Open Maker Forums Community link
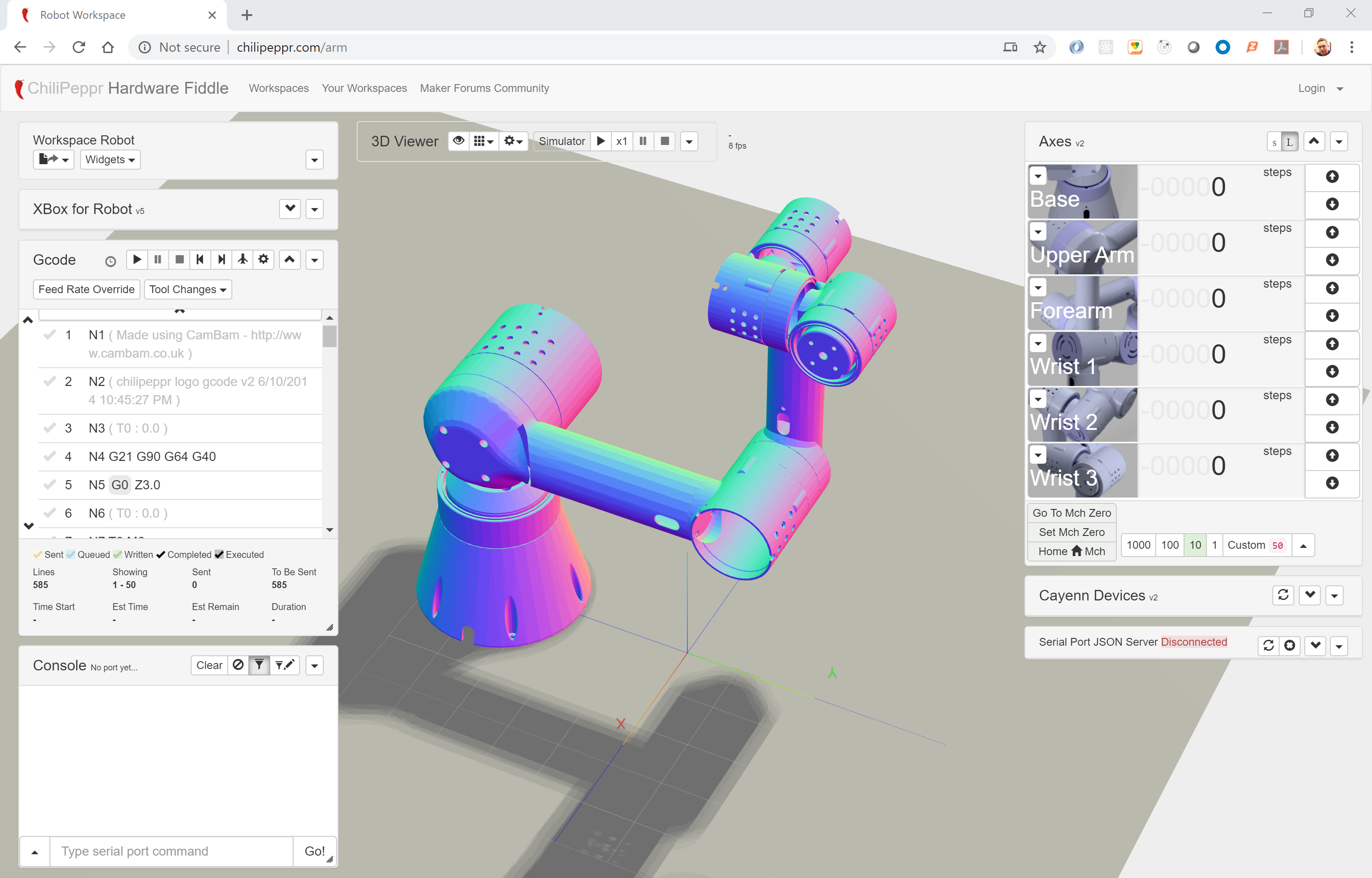1372x878 pixels. pos(484,88)
